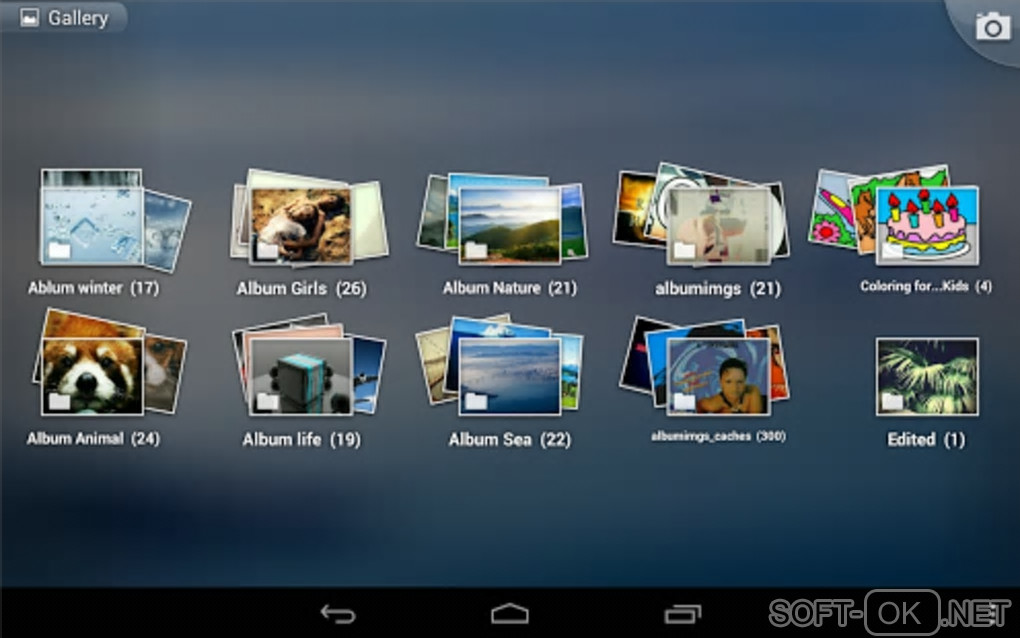Screen dimensions: 1020x638
Task: Open the Edited album thumbnail
Action: pyautogui.click(x=926, y=376)
